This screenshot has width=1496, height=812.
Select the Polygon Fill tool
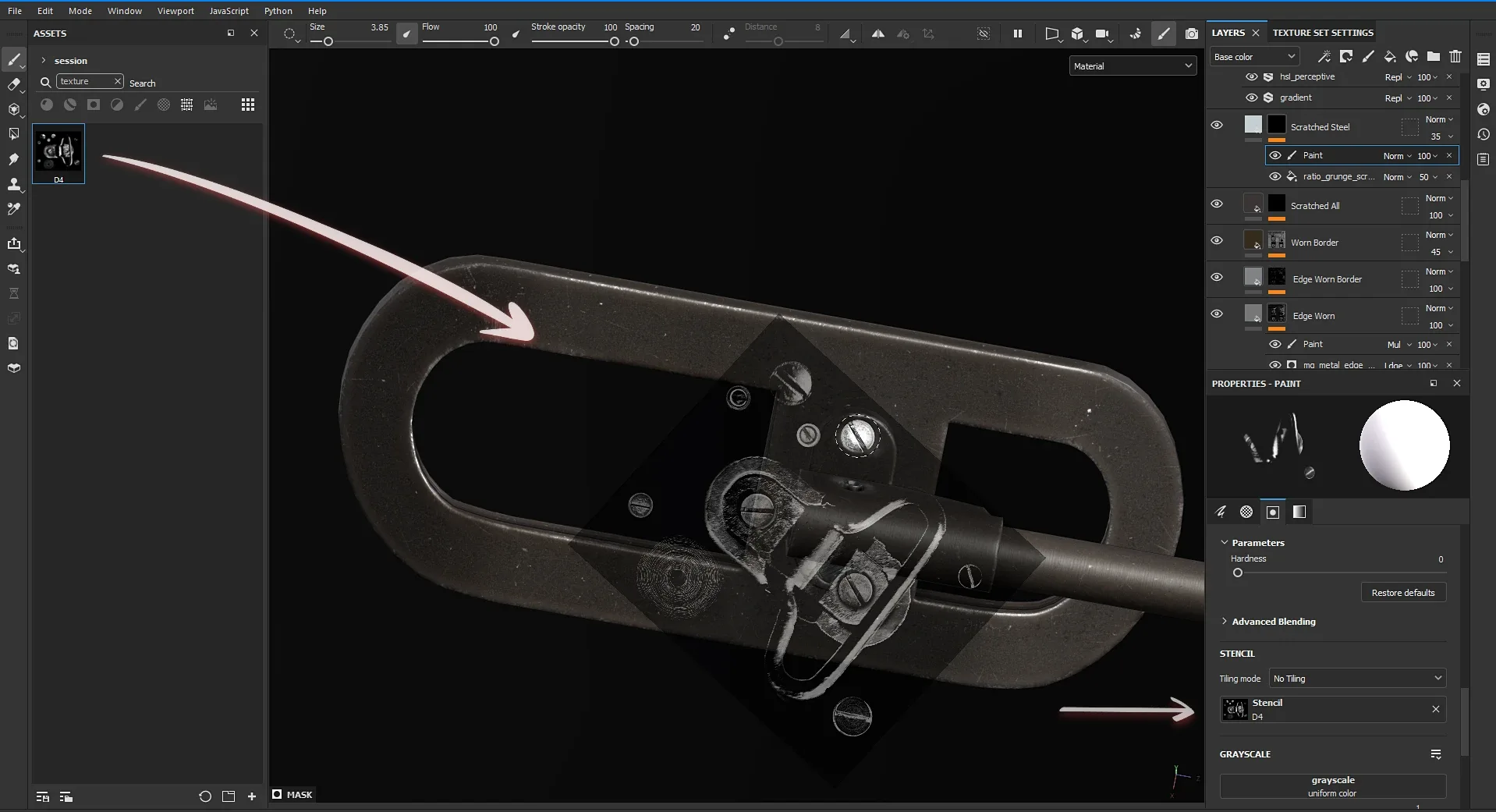point(13,134)
